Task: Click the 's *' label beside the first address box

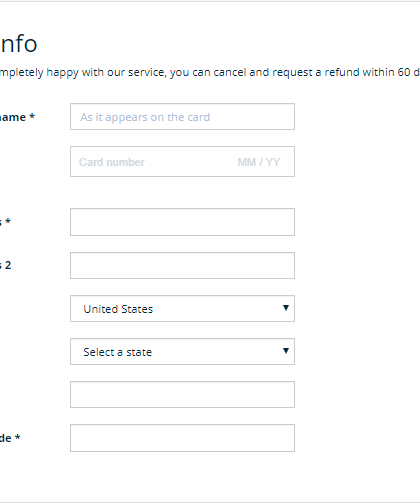Action: pyautogui.click(x=5, y=222)
